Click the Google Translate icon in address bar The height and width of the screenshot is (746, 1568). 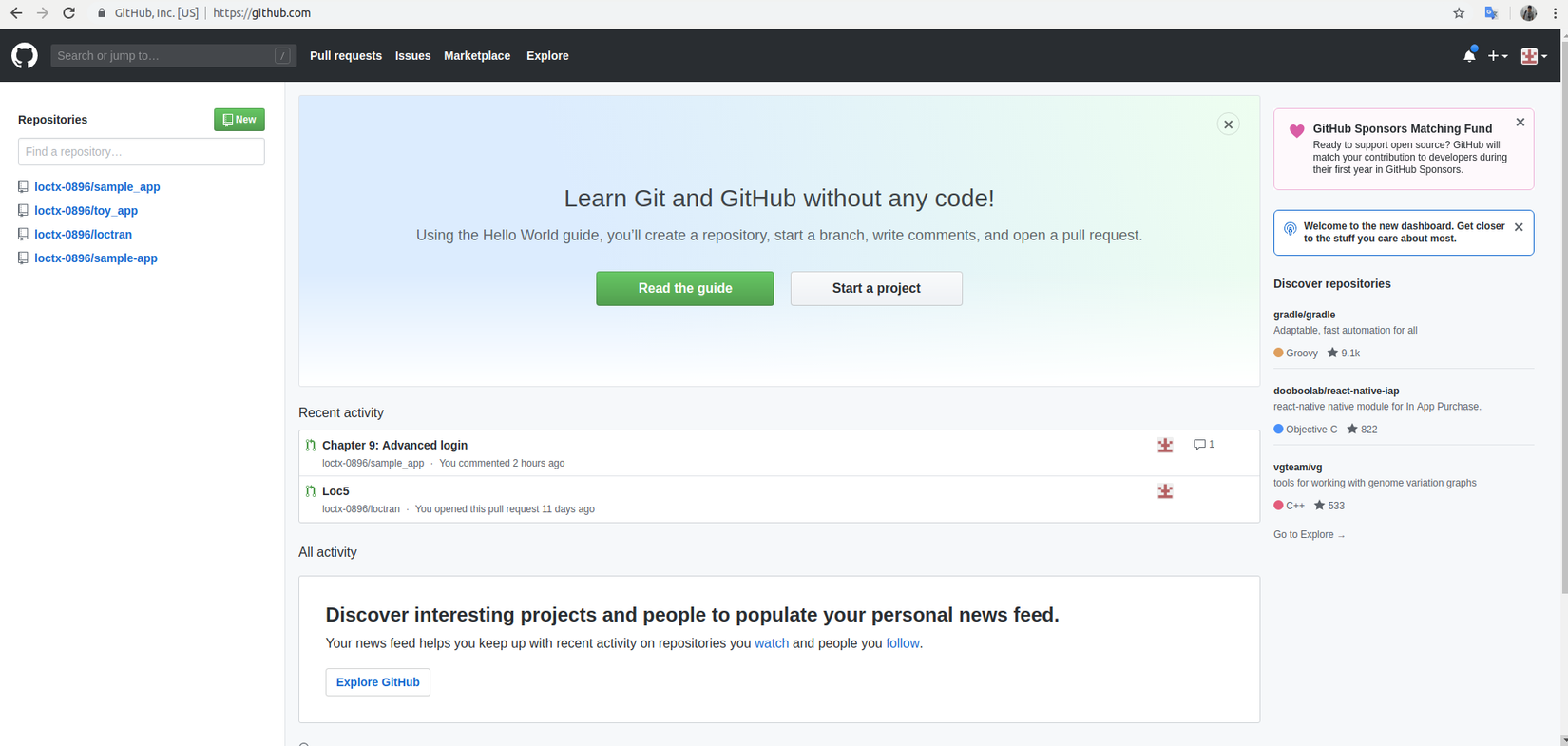coord(1491,13)
